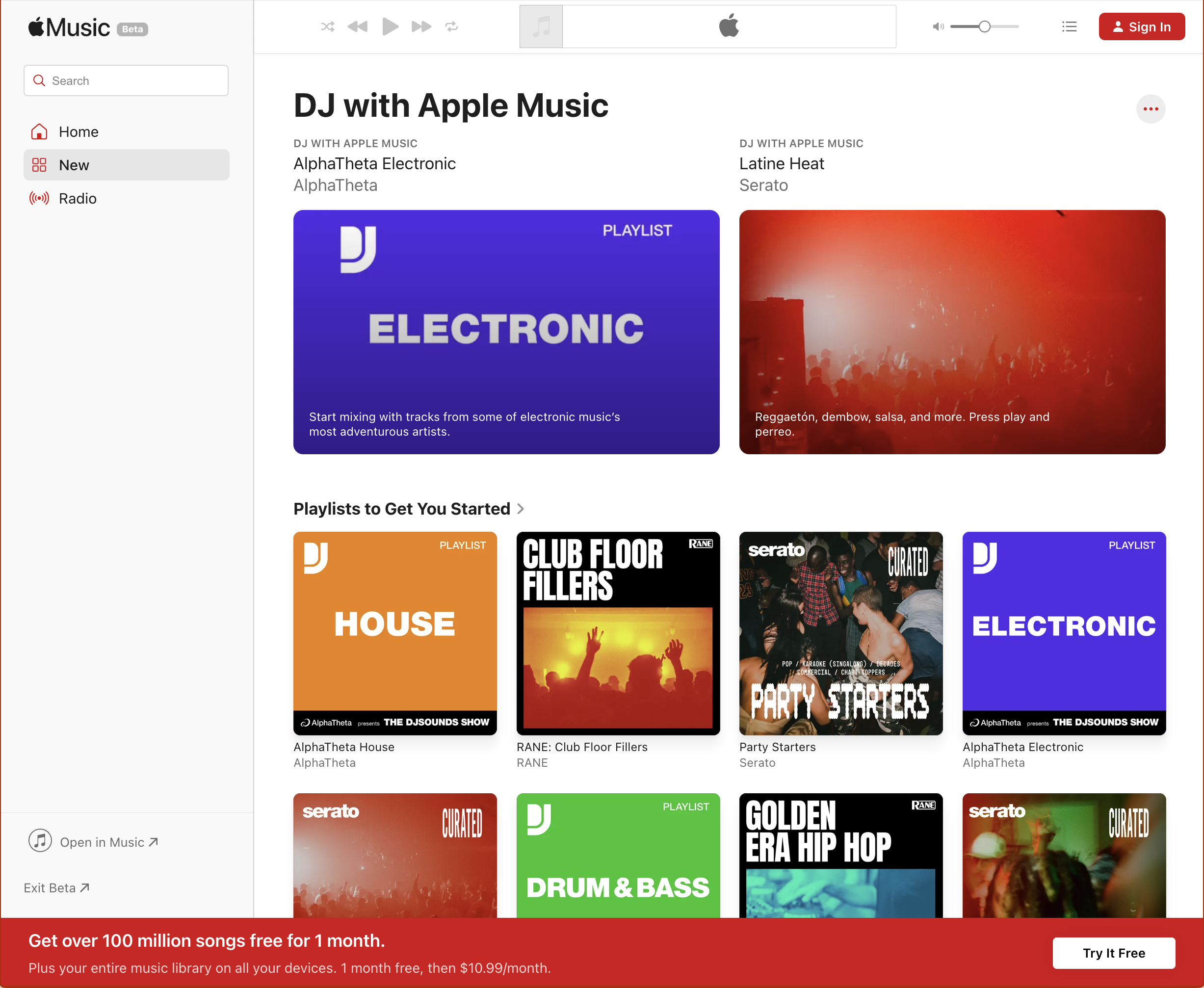
Task: Click Open in Music link
Action: point(109,842)
